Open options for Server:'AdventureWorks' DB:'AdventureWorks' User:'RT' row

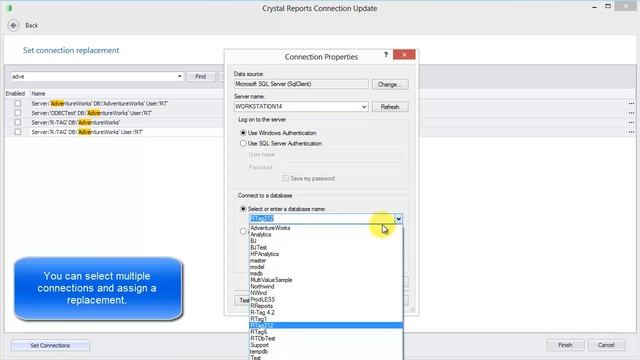pos(631,104)
